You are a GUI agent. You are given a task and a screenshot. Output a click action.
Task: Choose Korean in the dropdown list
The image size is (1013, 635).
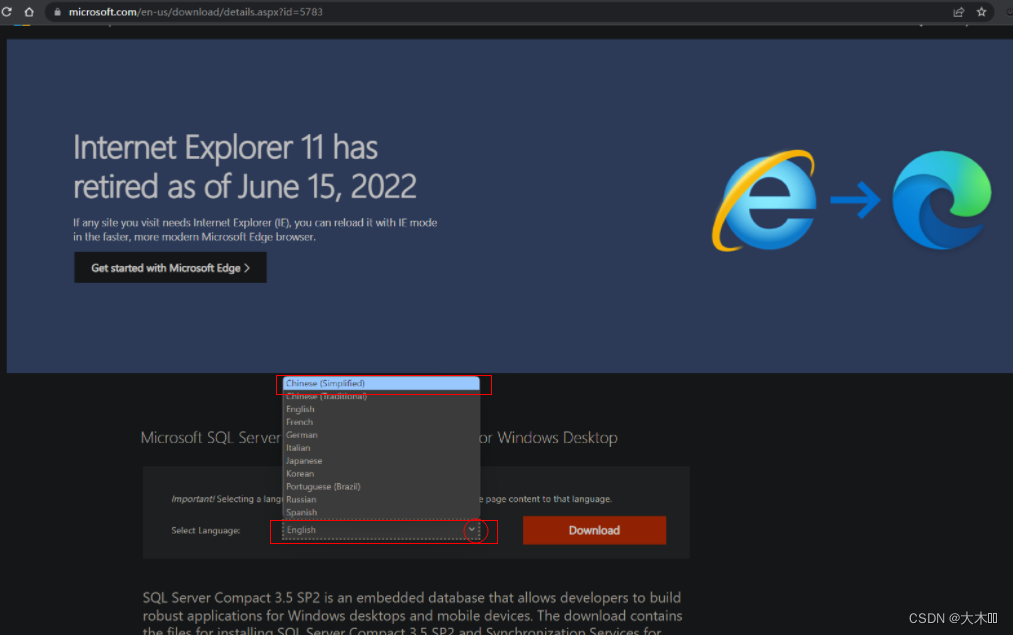(381, 474)
